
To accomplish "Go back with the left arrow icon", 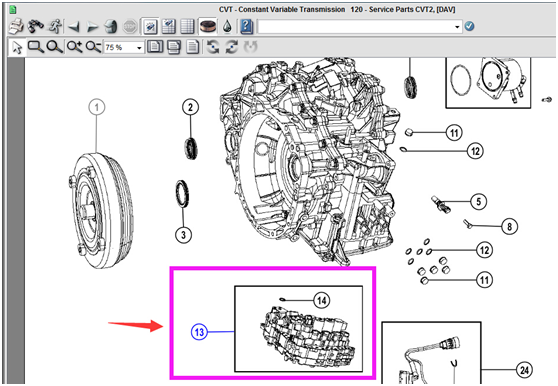I will coord(74,26).
